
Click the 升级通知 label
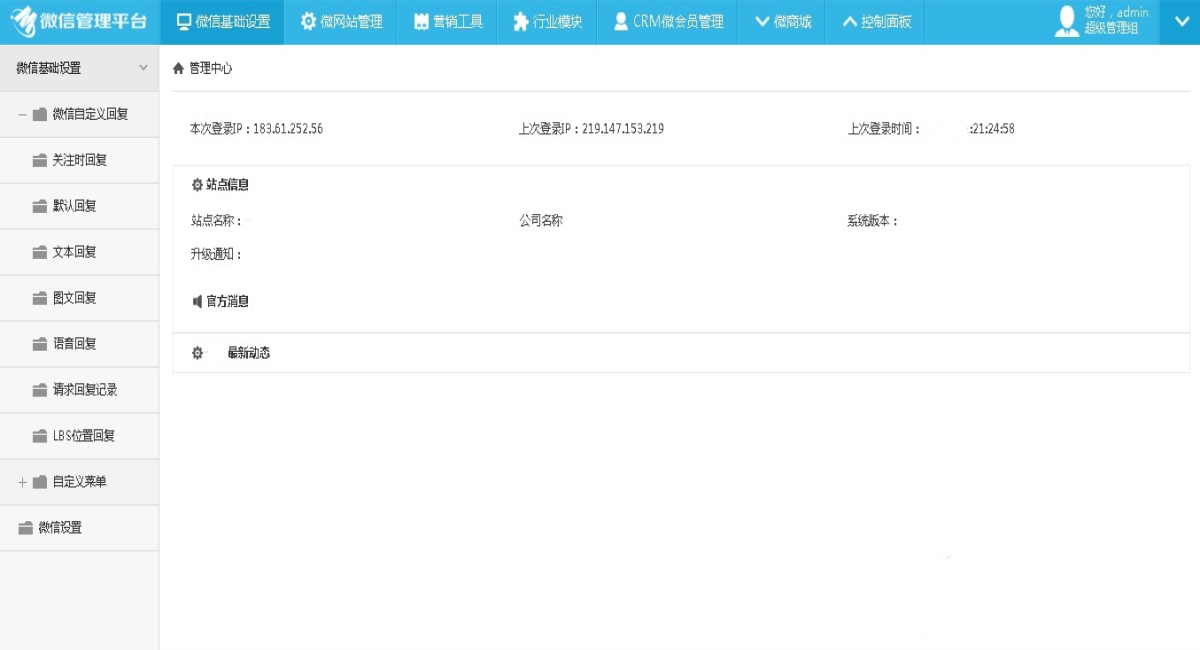pyautogui.click(x=216, y=254)
